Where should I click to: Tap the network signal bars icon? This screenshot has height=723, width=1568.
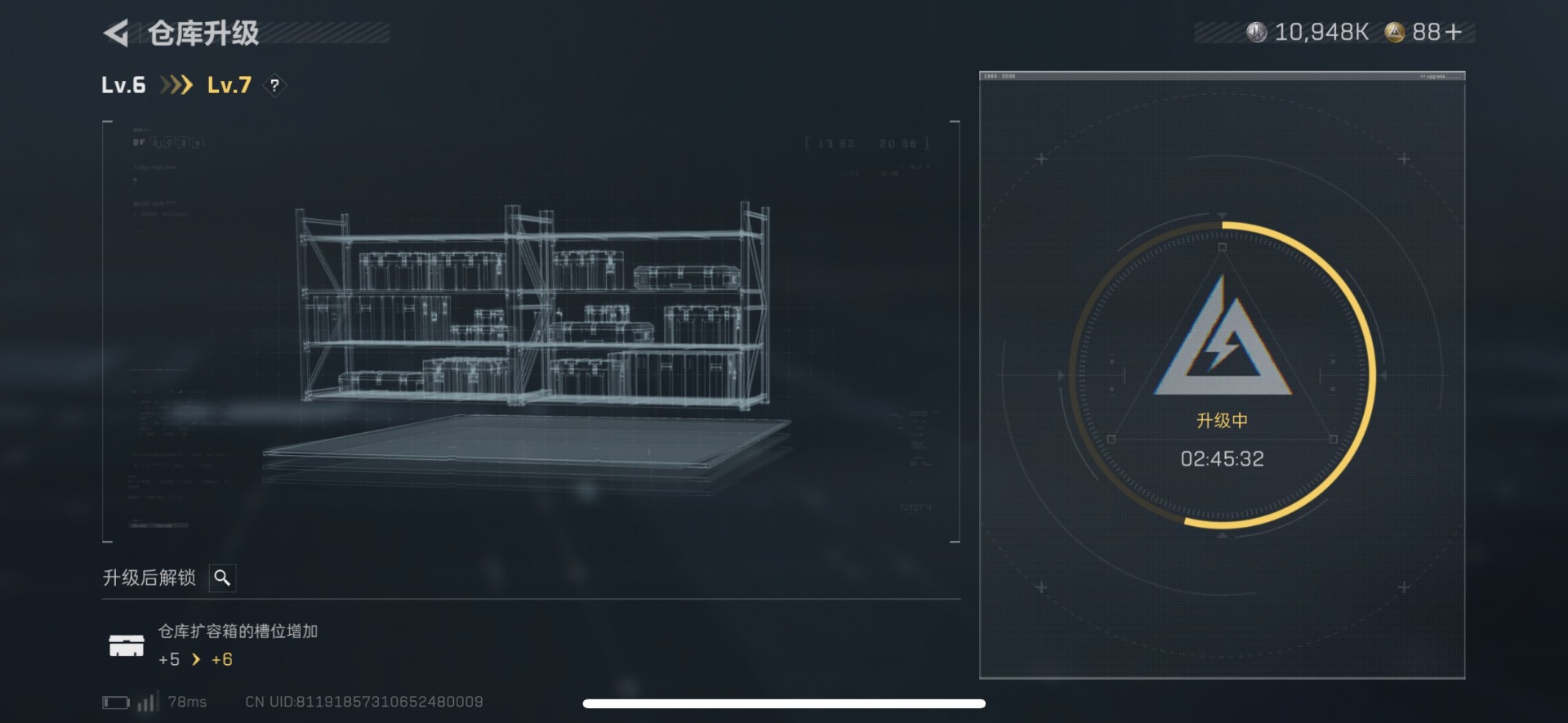pyautogui.click(x=148, y=701)
